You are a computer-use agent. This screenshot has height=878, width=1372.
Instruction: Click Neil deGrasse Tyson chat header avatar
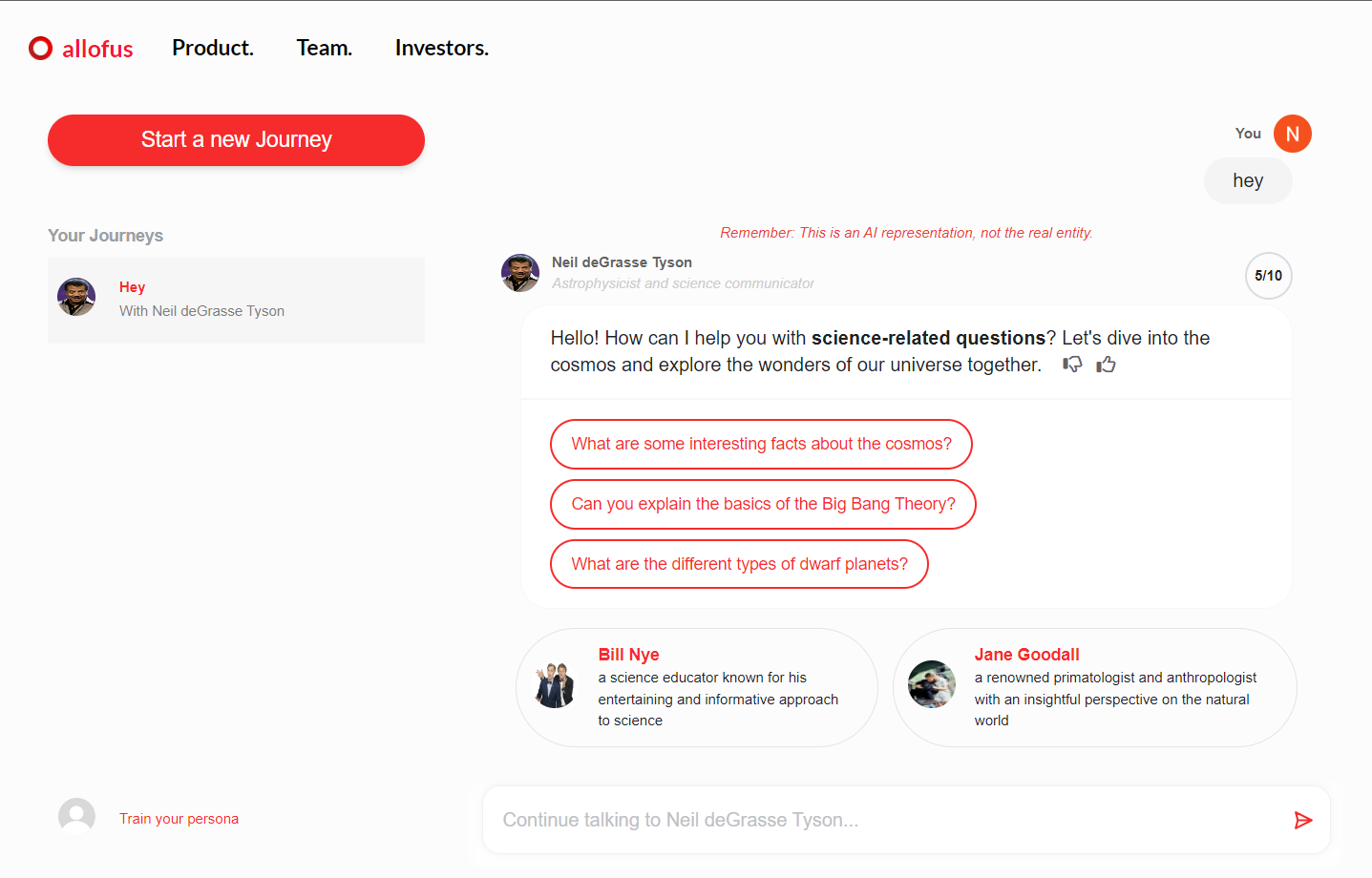click(x=520, y=273)
